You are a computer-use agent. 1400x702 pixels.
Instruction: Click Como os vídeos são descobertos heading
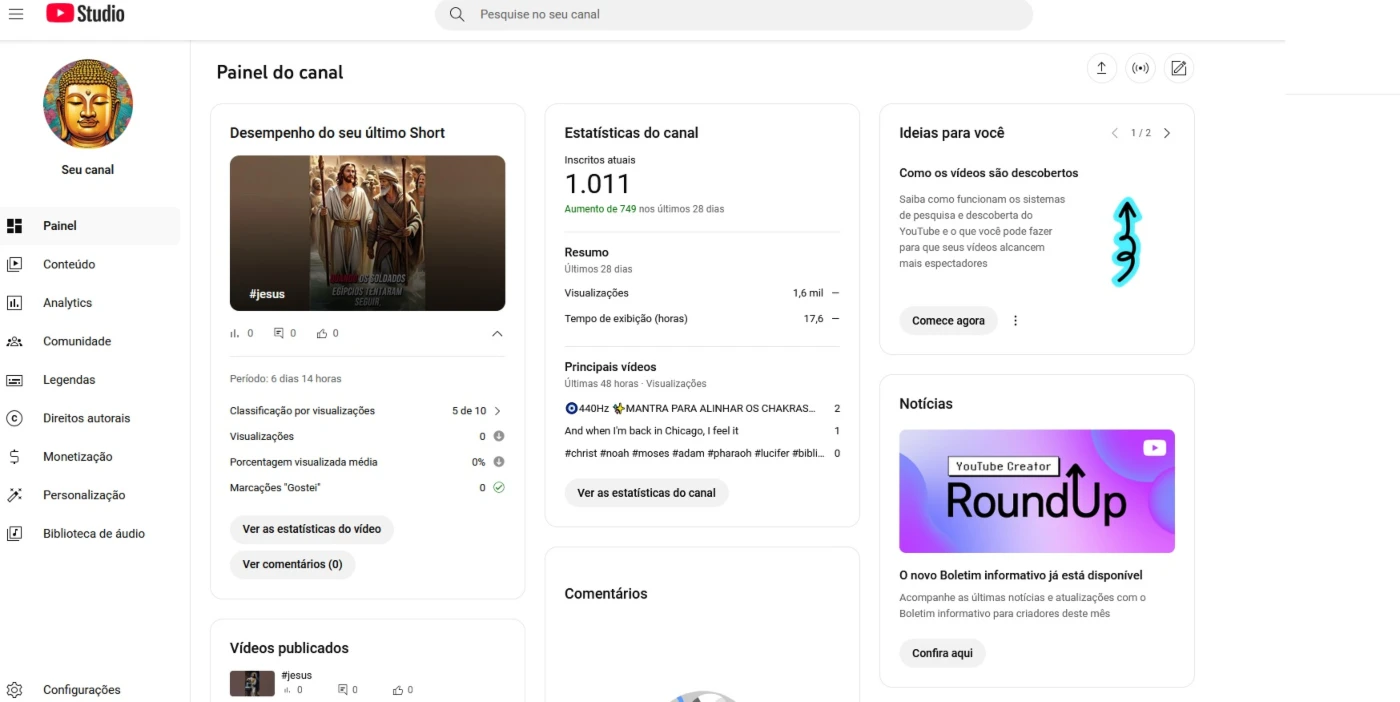pos(989,173)
